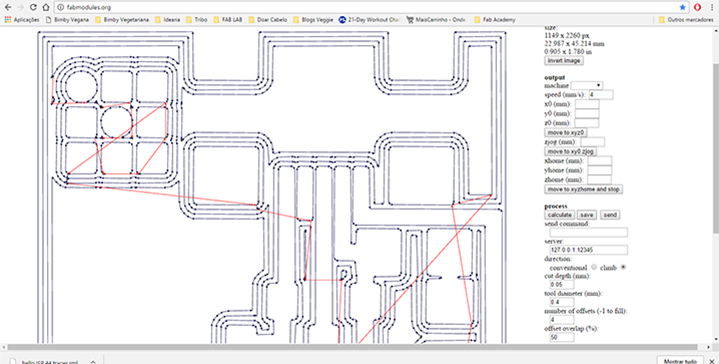Open the Tribo bookmark folder
719x364 pixels.
pos(197,20)
